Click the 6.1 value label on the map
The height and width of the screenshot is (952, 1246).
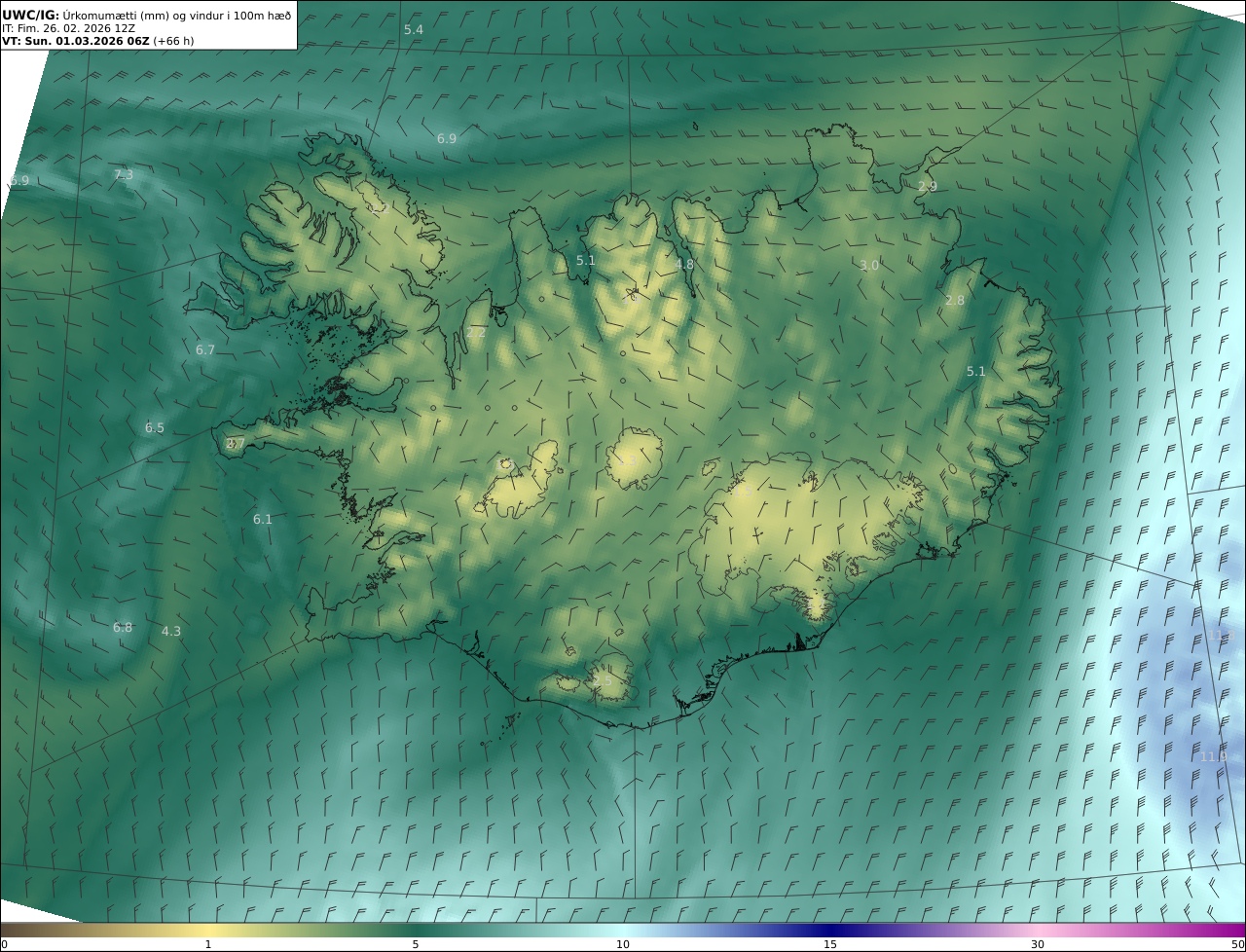coord(263,520)
